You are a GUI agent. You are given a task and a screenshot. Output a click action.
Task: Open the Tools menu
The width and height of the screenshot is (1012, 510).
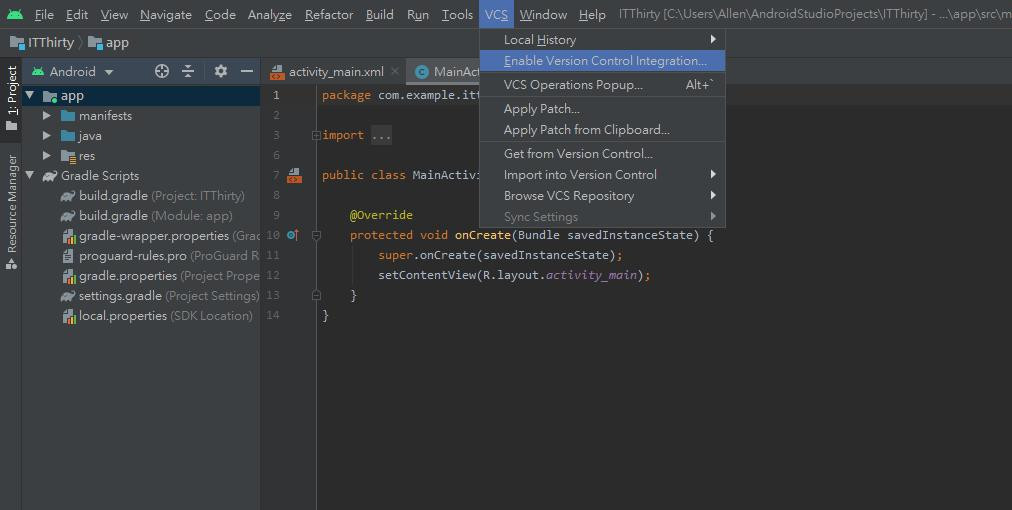pos(458,14)
